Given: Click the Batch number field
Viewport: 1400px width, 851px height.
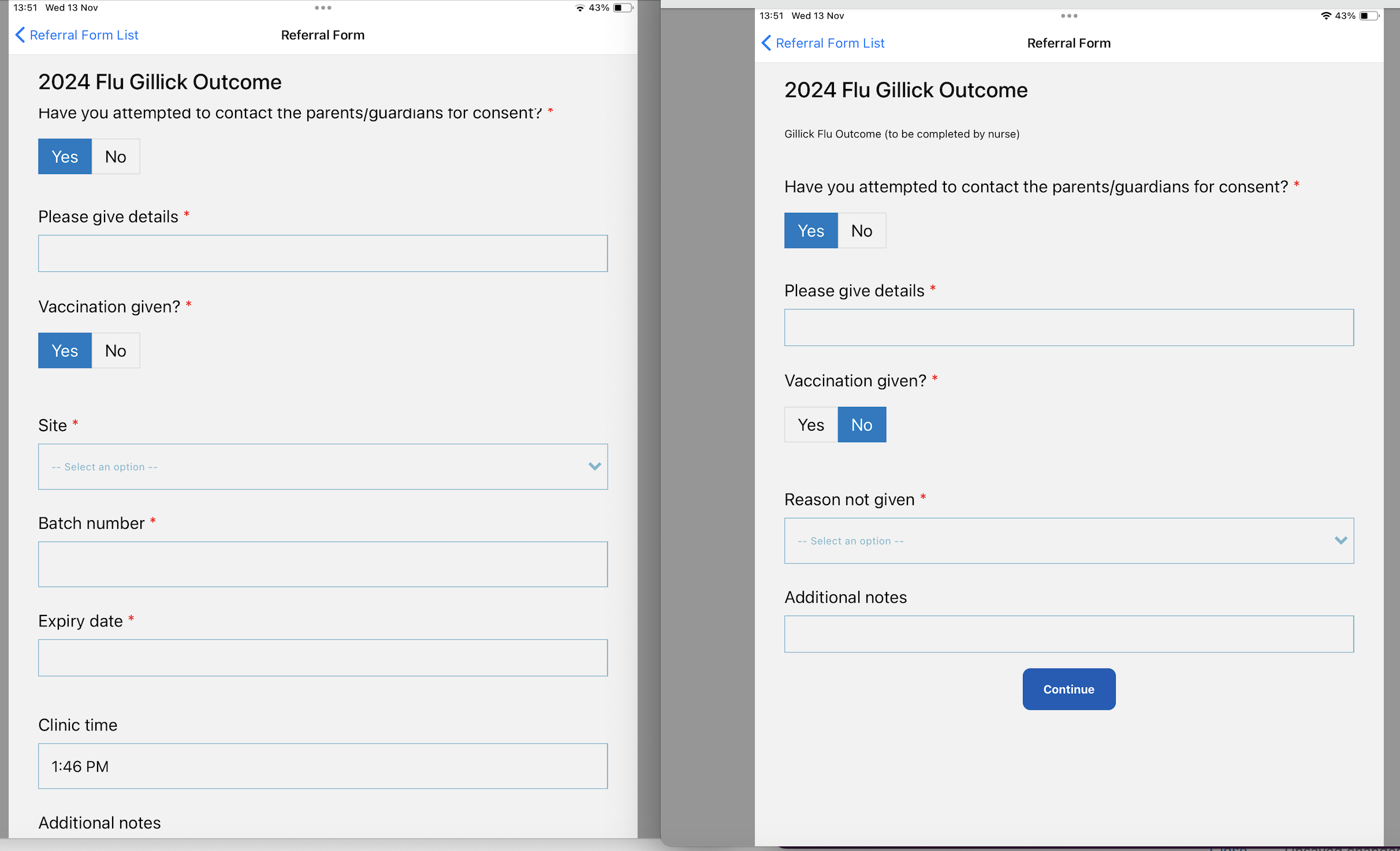Looking at the screenshot, I should tap(322, 564).
